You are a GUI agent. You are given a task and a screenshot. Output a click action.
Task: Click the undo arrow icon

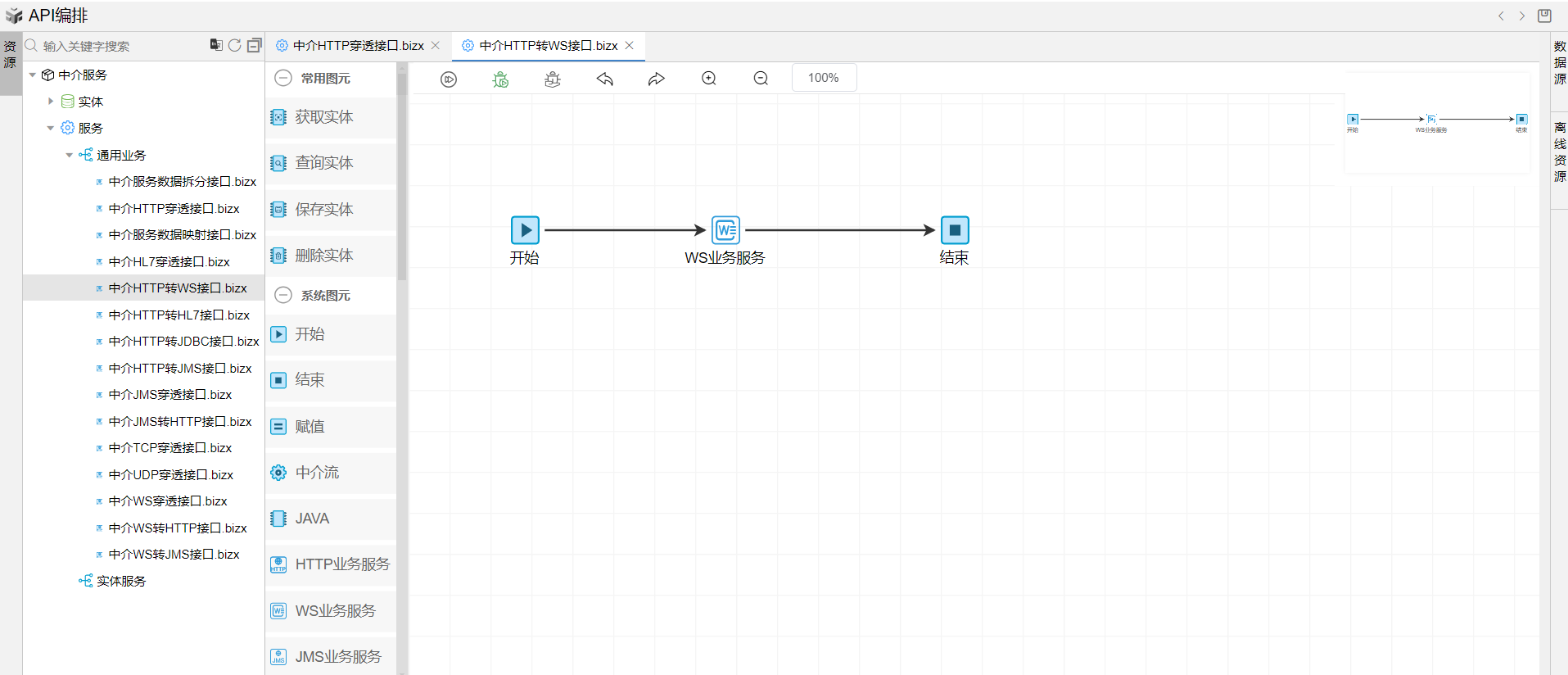click(605, 79)
